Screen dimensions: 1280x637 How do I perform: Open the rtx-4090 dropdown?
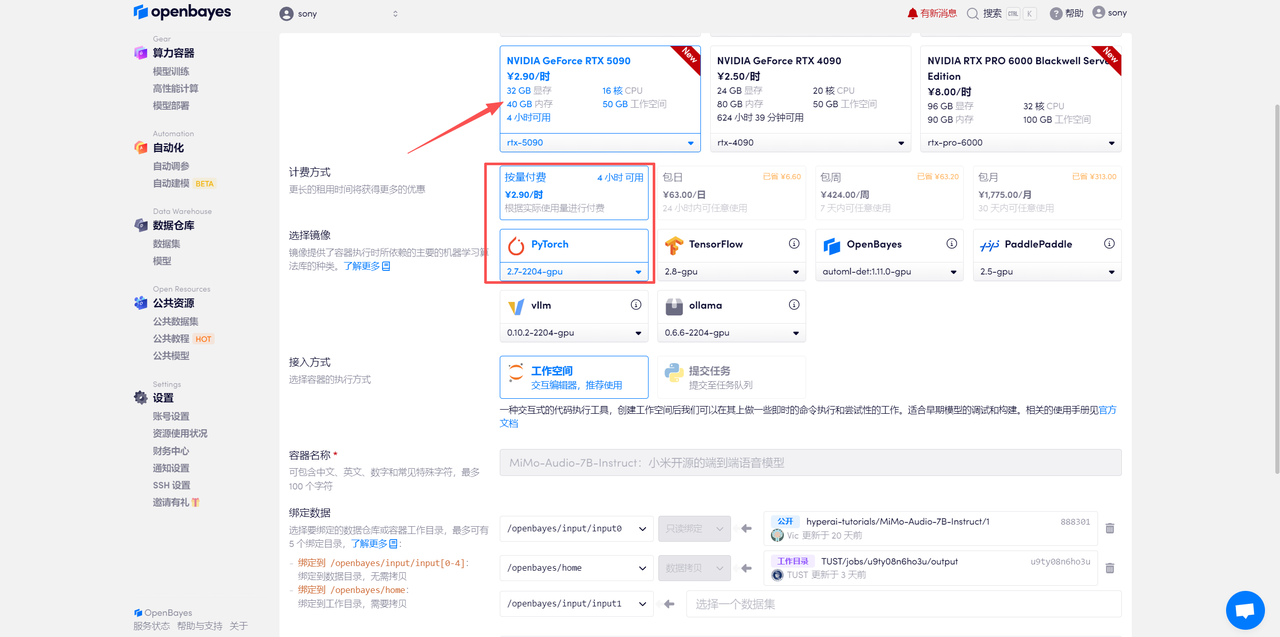click(811, 143)
